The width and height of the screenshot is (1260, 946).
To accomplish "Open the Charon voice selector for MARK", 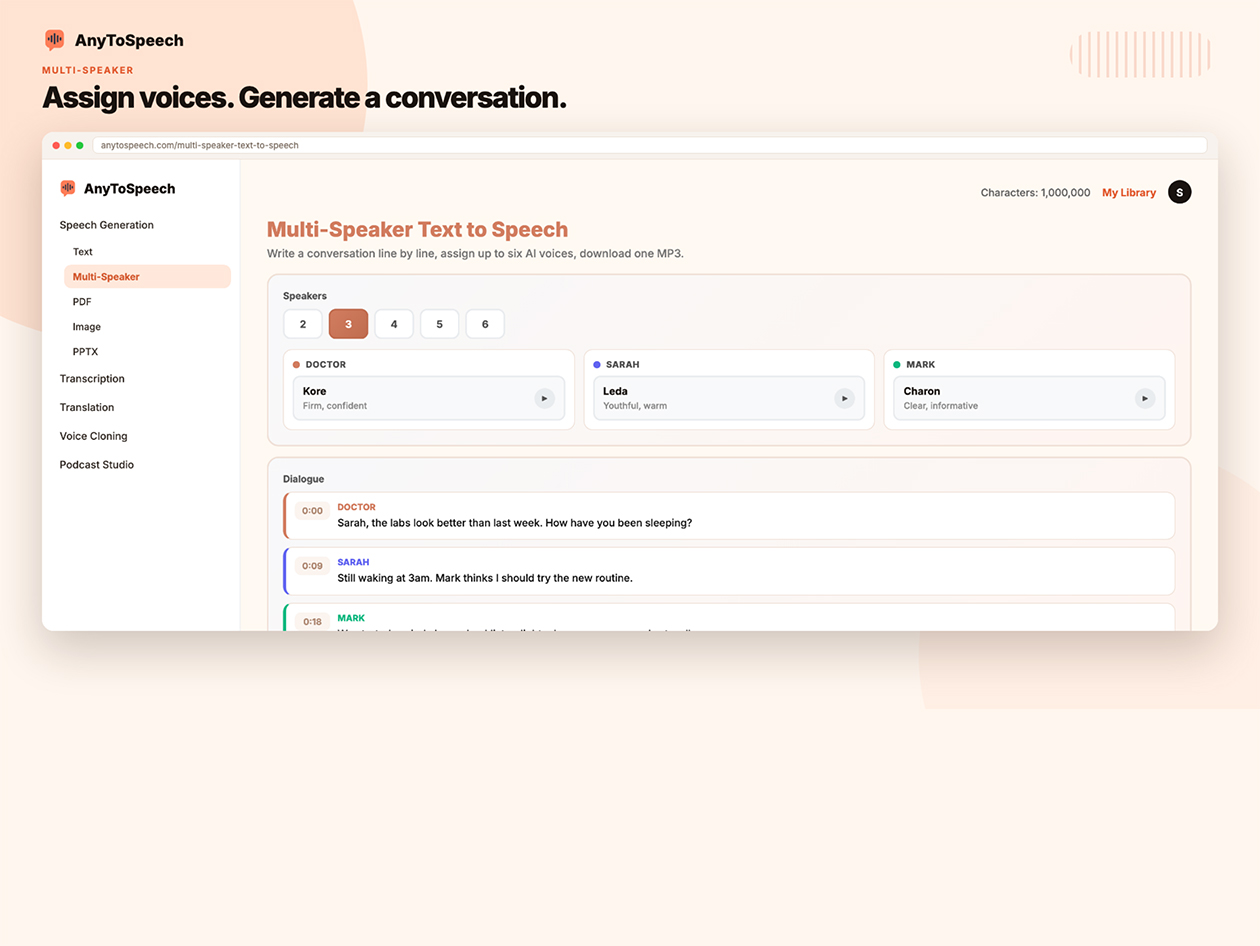I will [1029, 398].
